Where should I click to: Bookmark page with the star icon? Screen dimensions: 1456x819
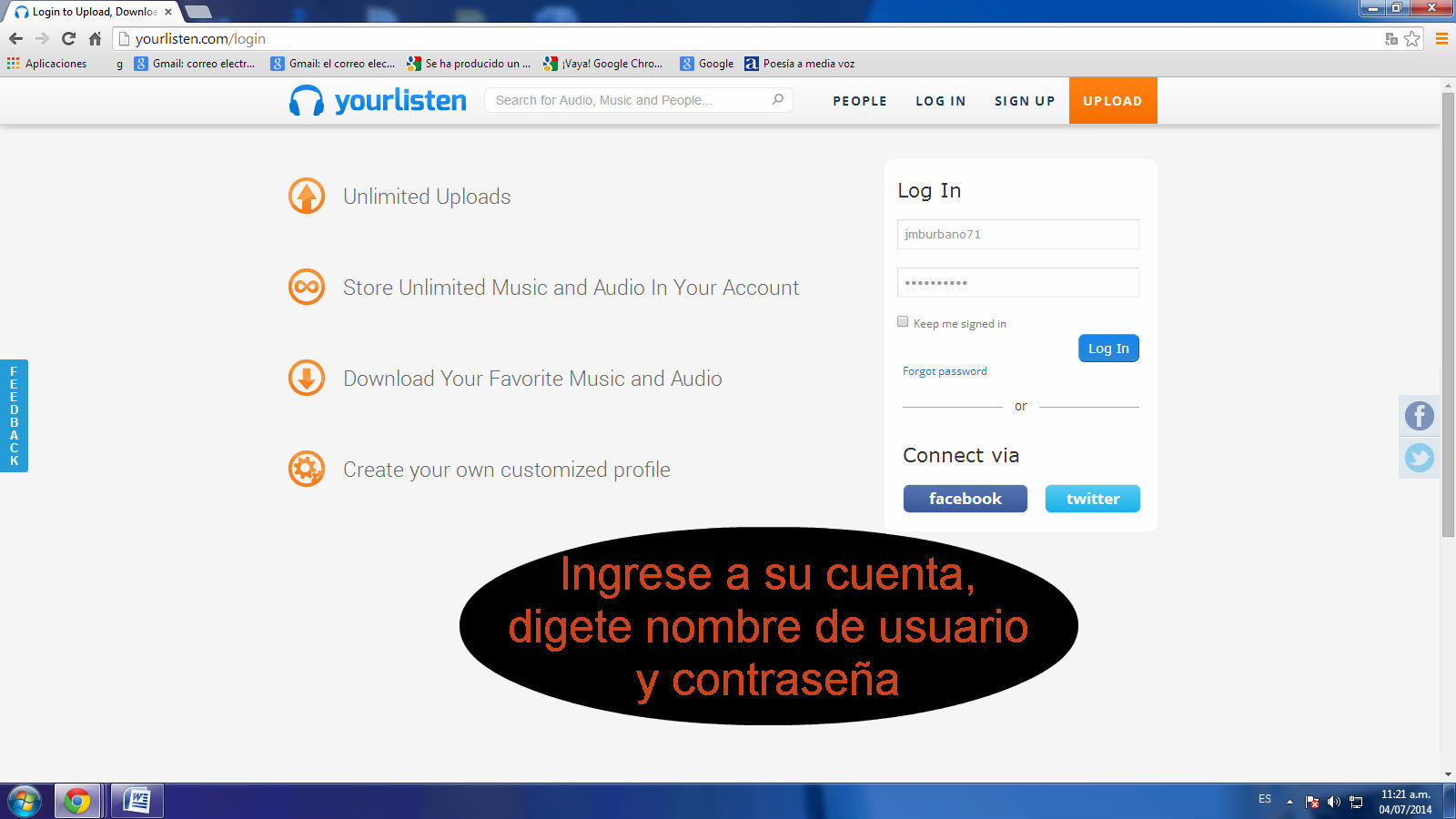(1411, 39)
